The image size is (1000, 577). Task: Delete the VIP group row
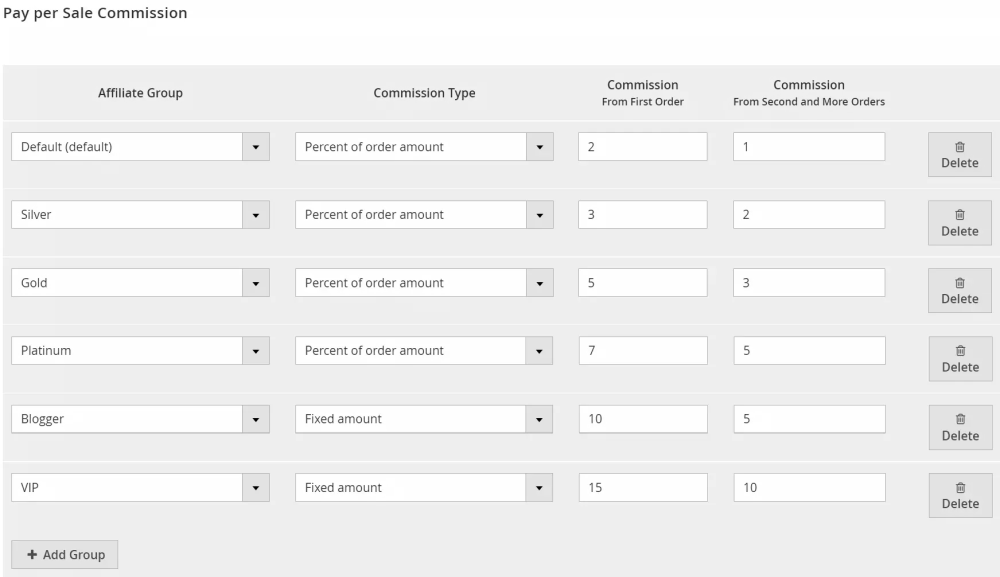pos(959,495)
